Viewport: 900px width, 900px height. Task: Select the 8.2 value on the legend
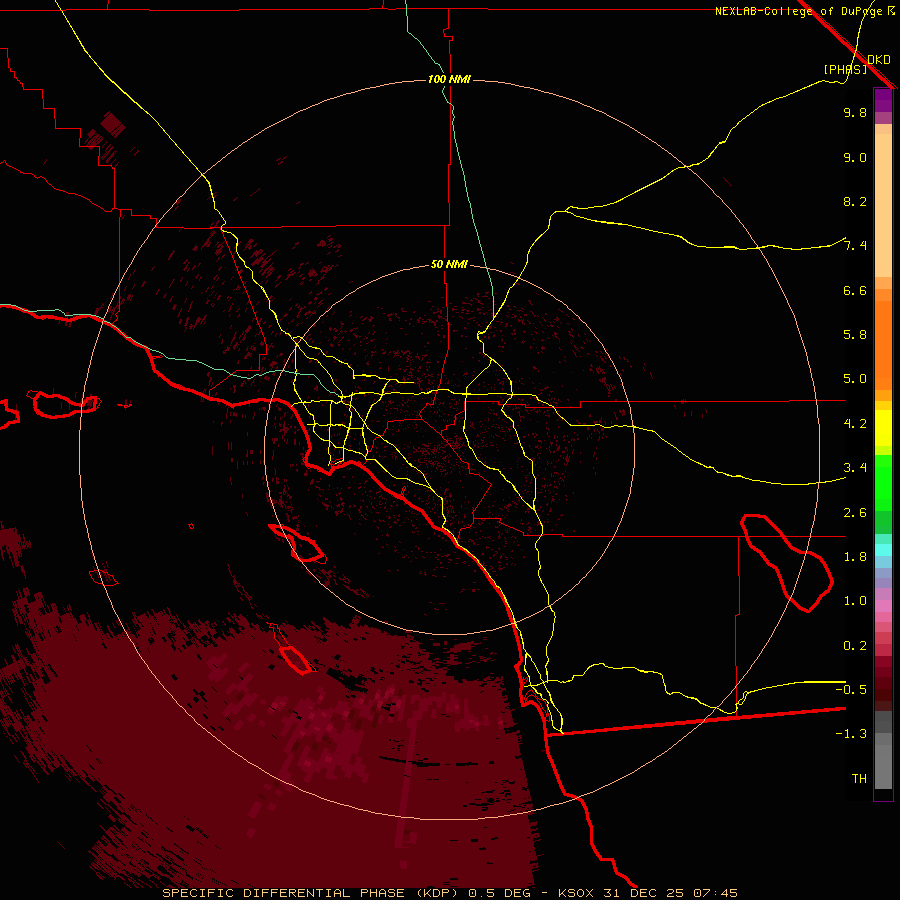[x=855, y=201]
